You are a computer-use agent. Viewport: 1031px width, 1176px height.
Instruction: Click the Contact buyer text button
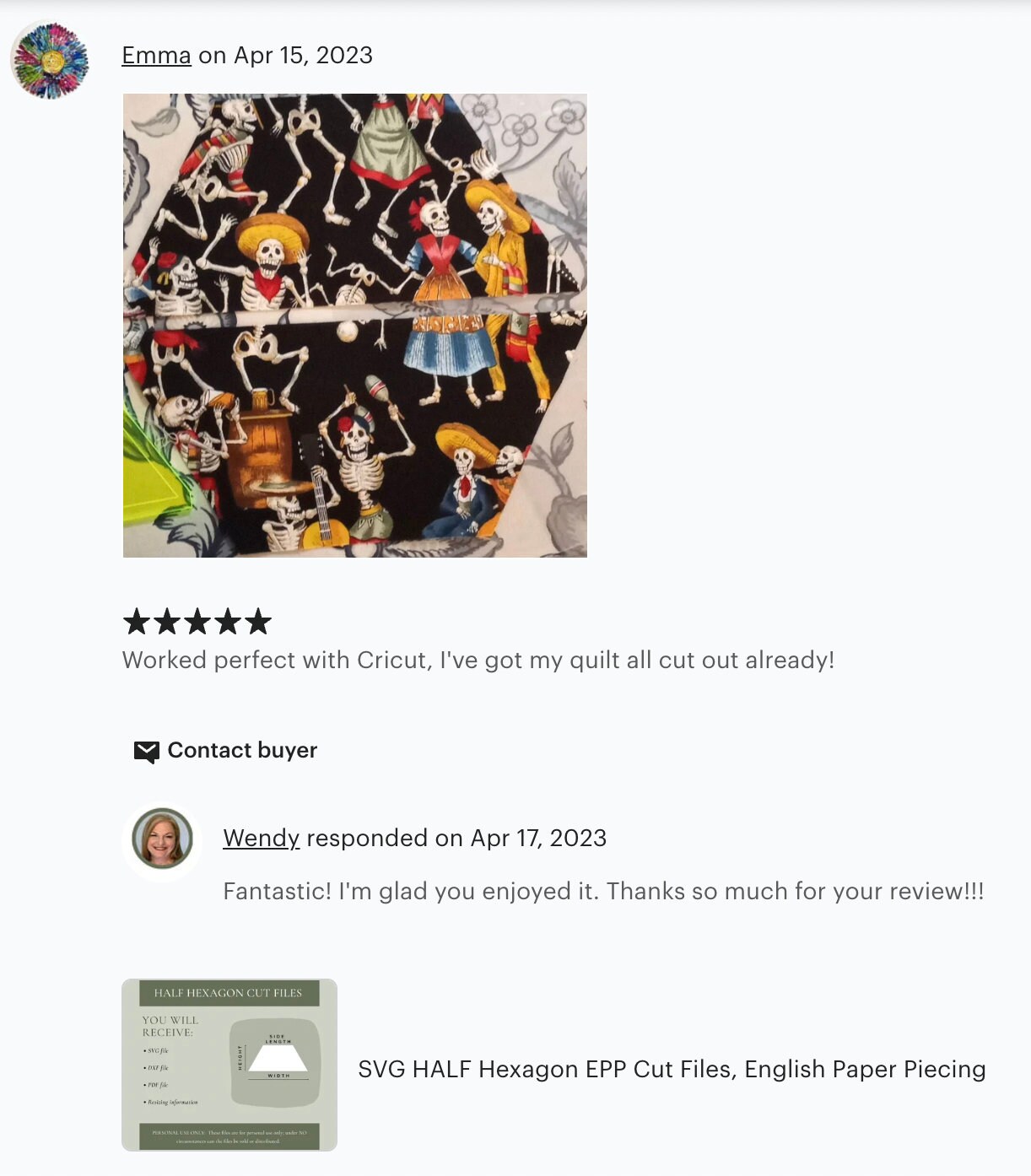(x=243, y=750)
